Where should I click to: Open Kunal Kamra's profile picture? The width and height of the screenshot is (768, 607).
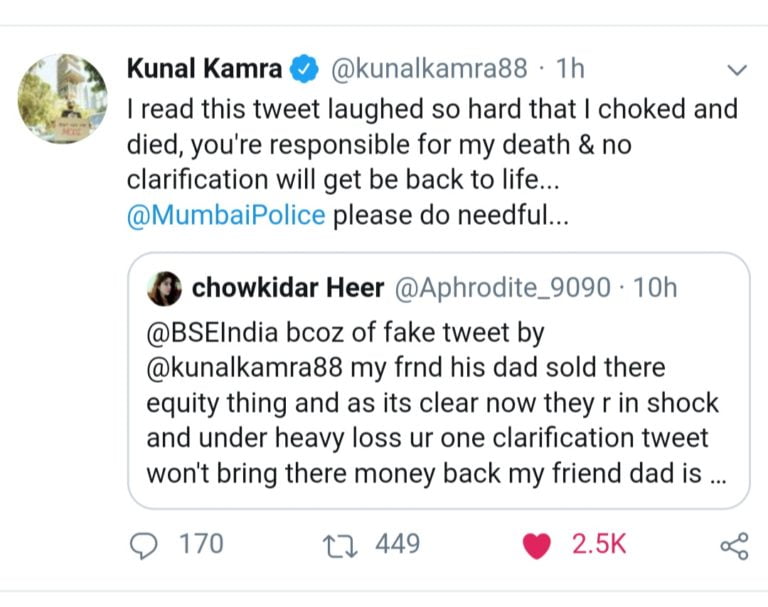(63, 98)
